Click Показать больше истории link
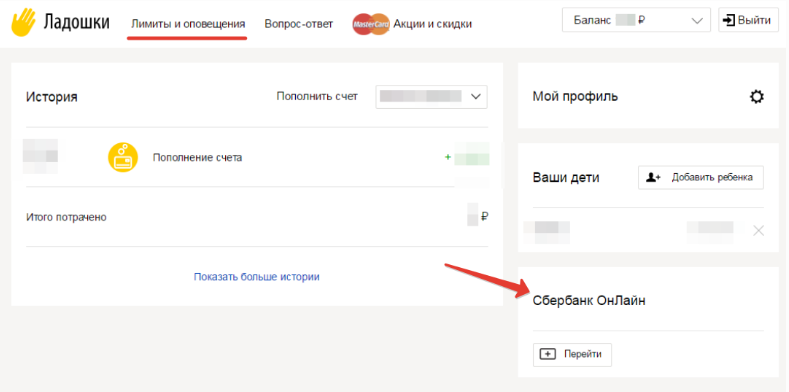 click(257, 277)
